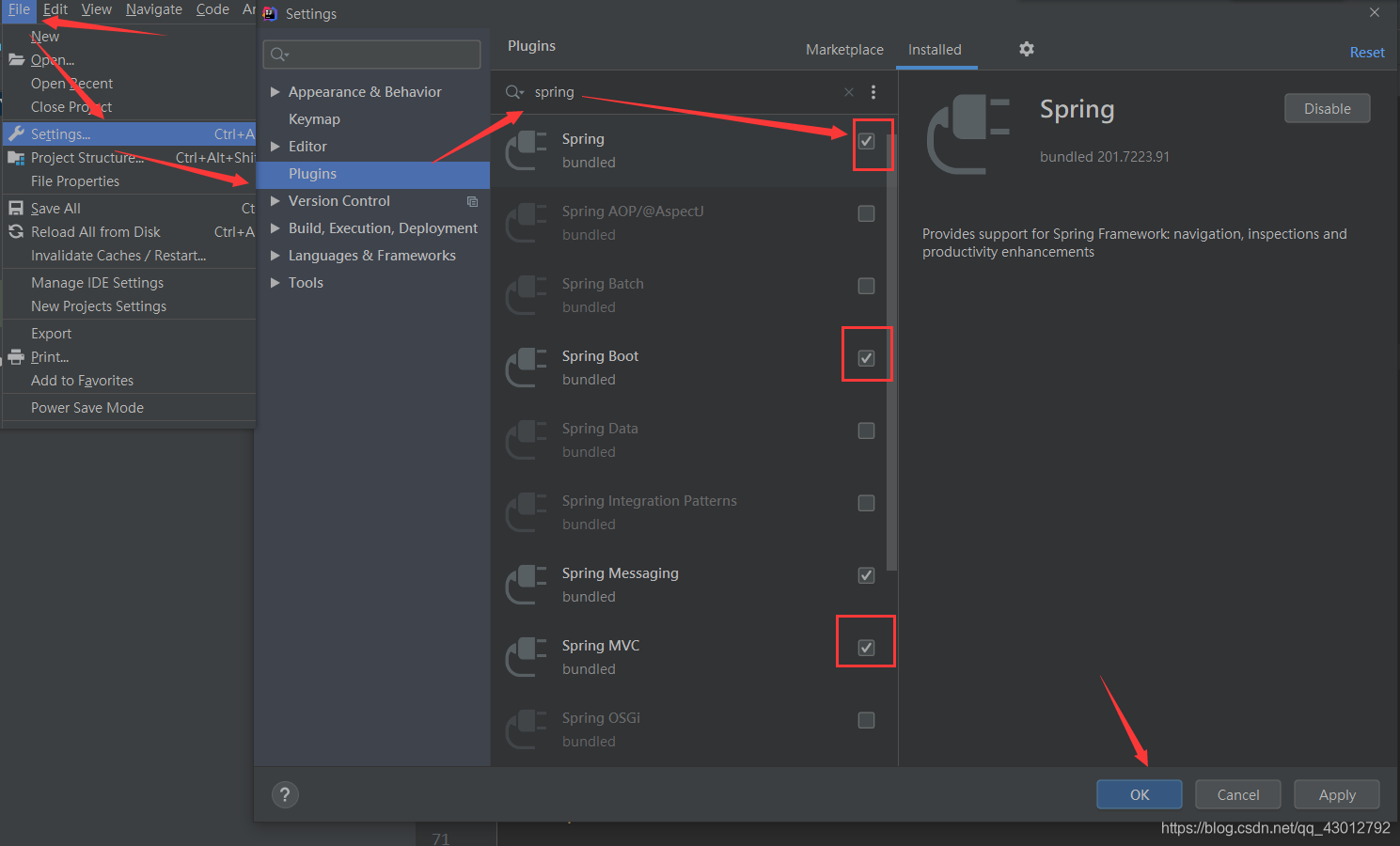
Task: Click the Print printer icon
Action: coord(16,356)
